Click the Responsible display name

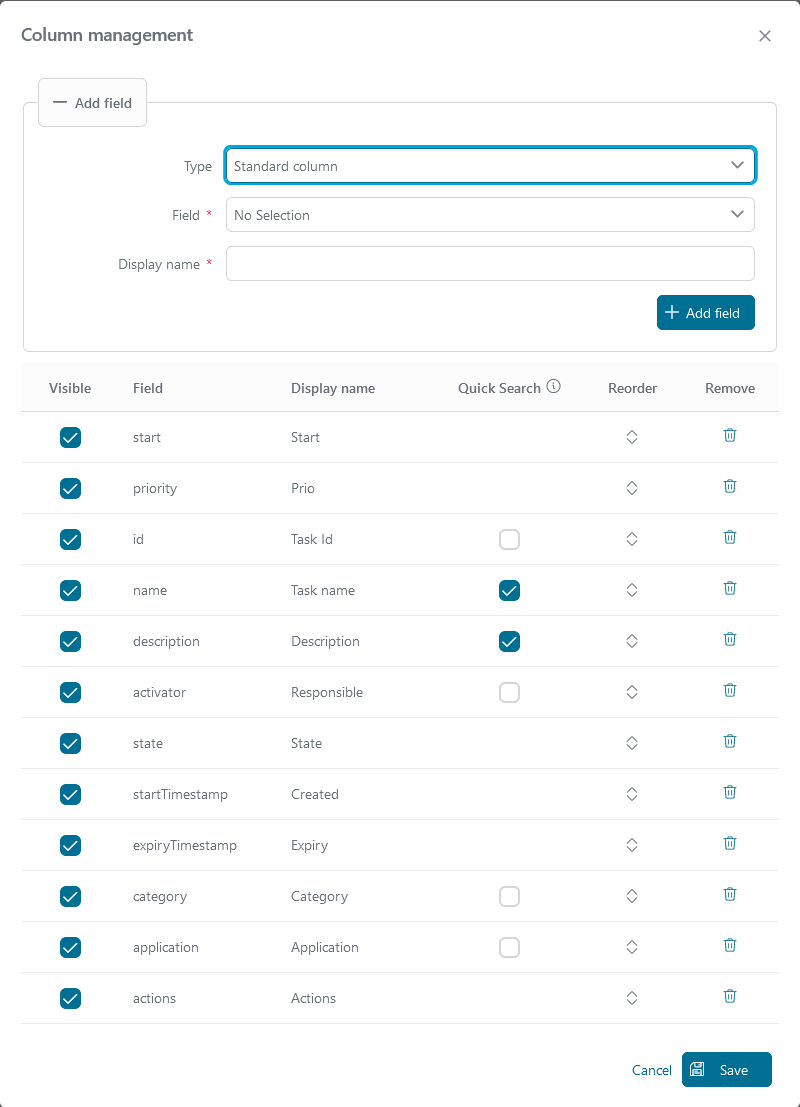click(327, 693)
